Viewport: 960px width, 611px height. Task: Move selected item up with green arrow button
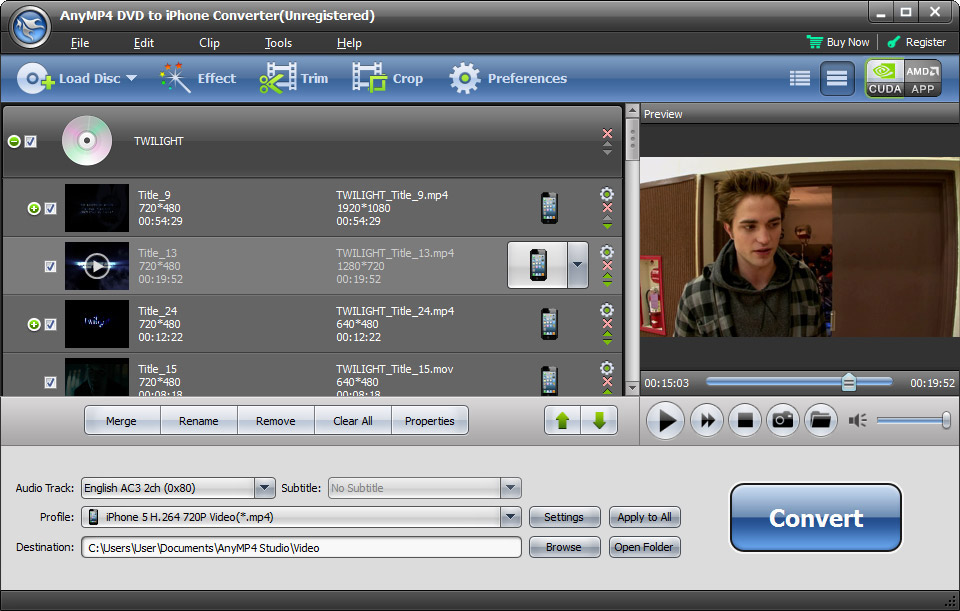563,421
